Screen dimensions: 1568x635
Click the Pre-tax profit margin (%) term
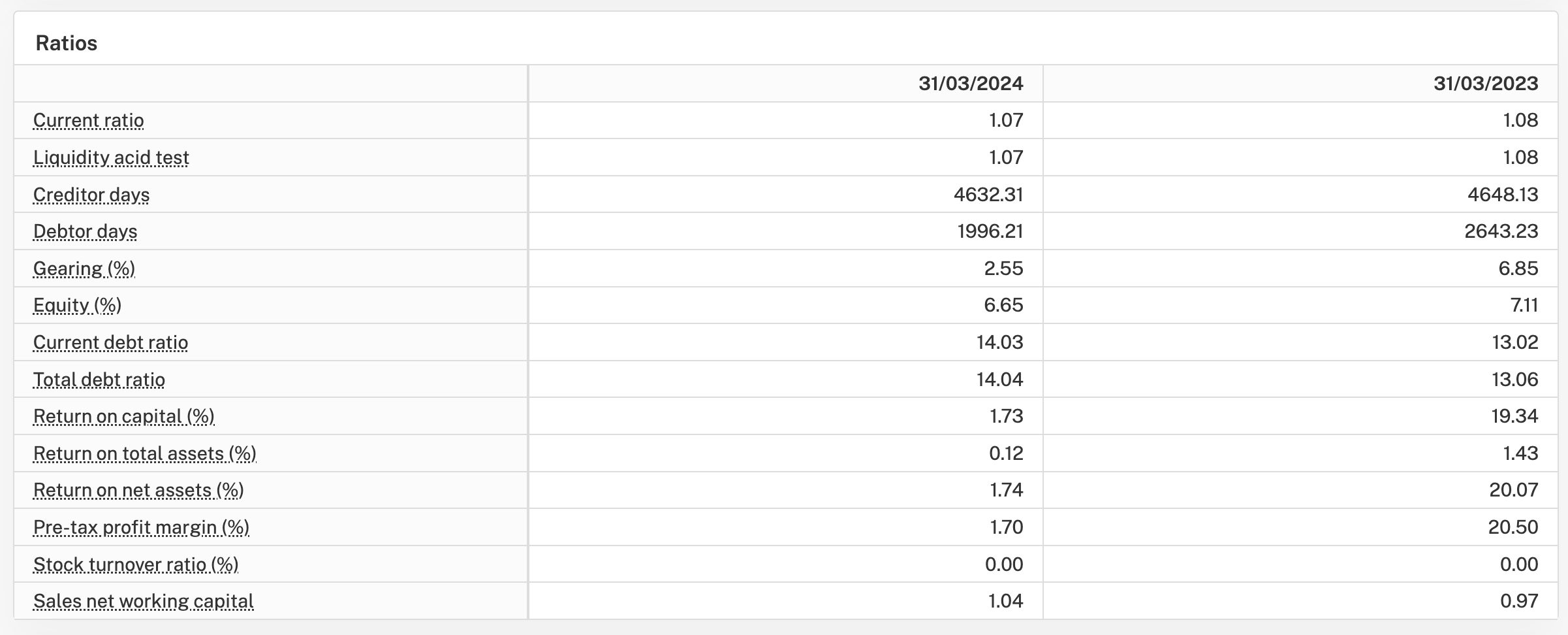141,528
